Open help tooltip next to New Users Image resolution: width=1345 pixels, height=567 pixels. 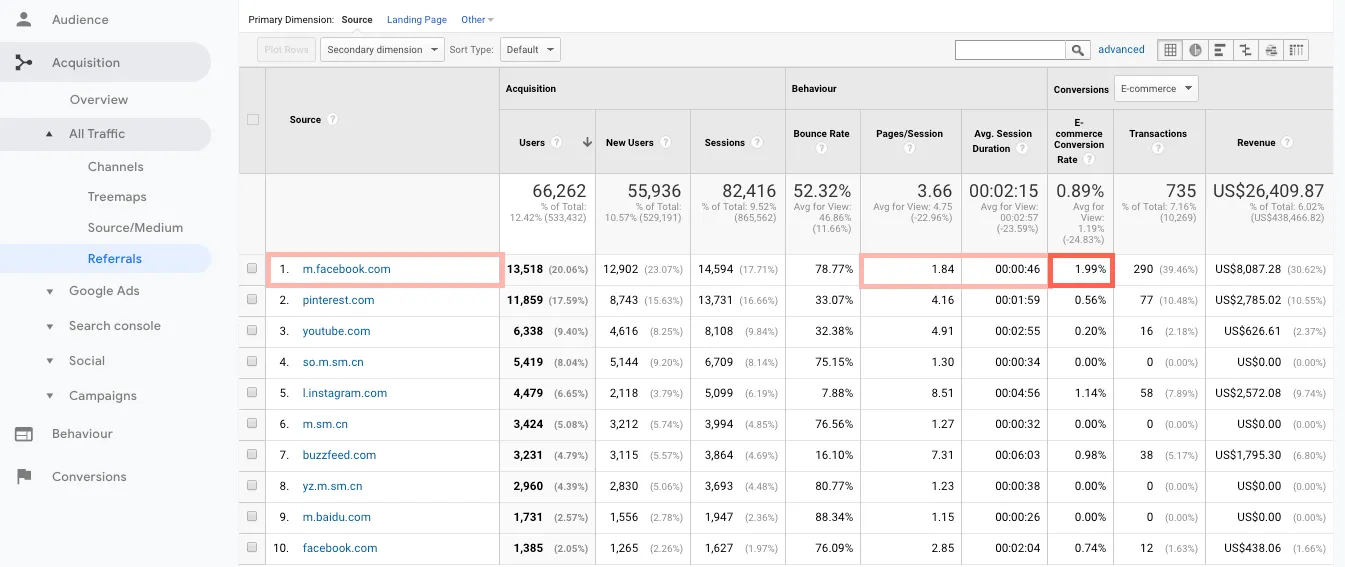[664, 142]
